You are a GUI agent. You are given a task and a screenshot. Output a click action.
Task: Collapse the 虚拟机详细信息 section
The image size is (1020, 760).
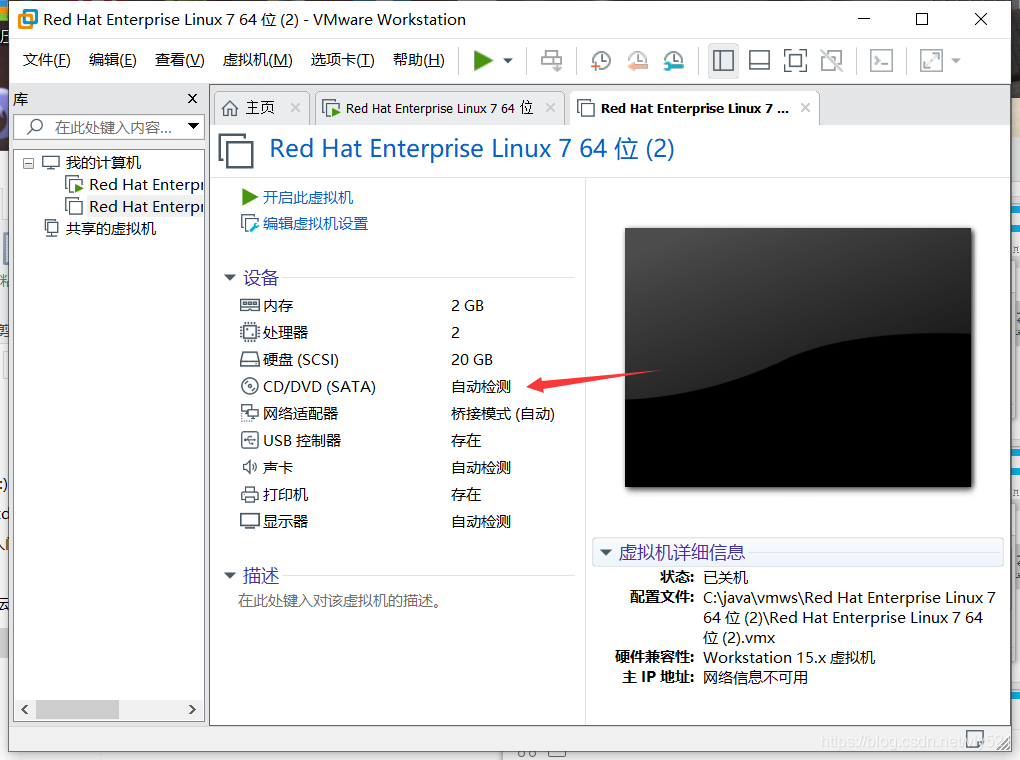[606, 552]
